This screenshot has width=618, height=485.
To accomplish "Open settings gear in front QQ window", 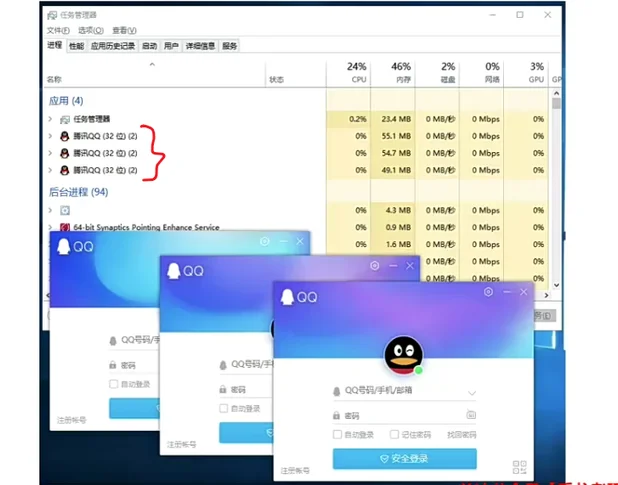I will (x=488, y=292).
